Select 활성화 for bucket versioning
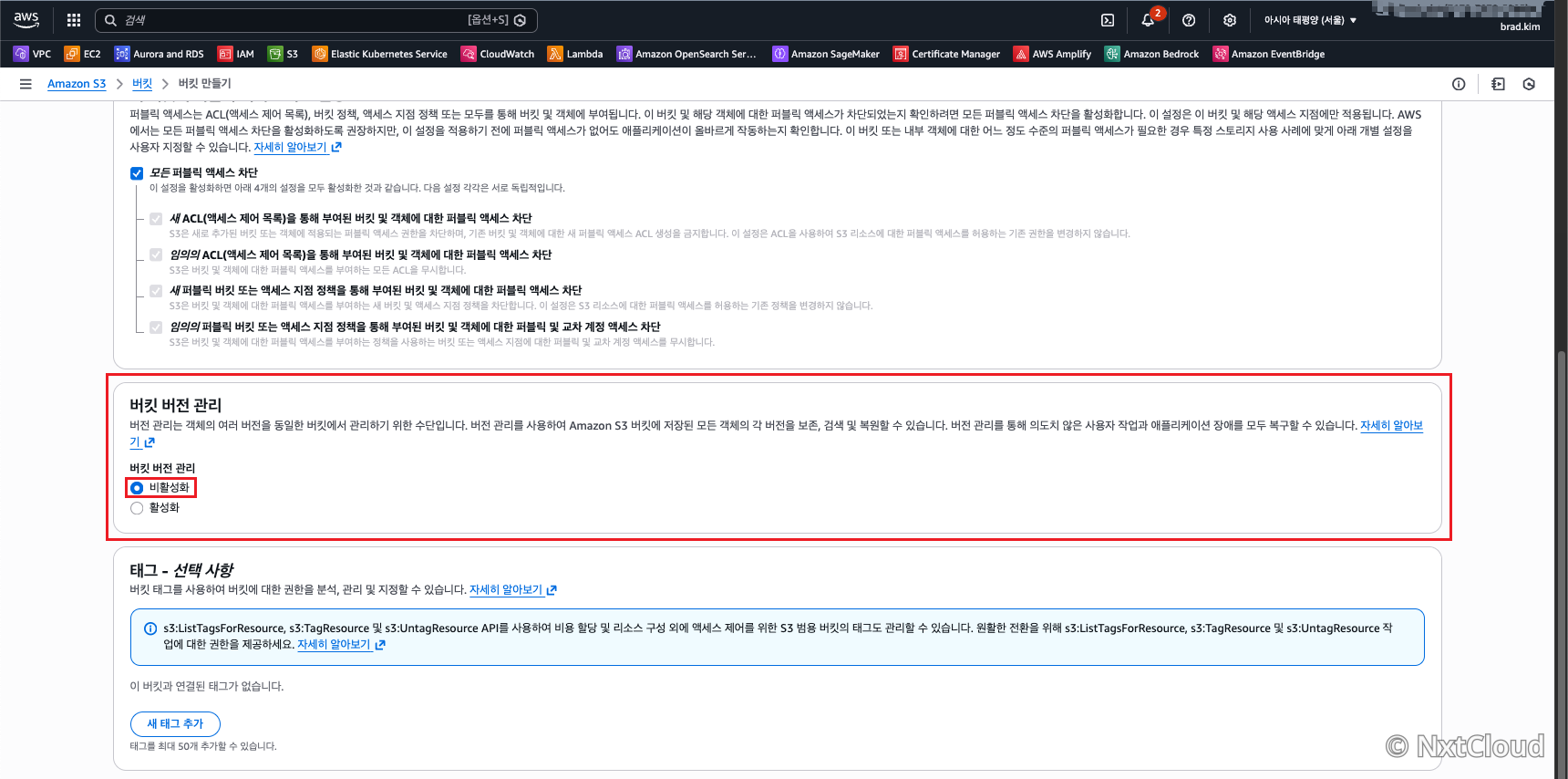Viewport: 1568px width, 779px height. pos(137,508)
